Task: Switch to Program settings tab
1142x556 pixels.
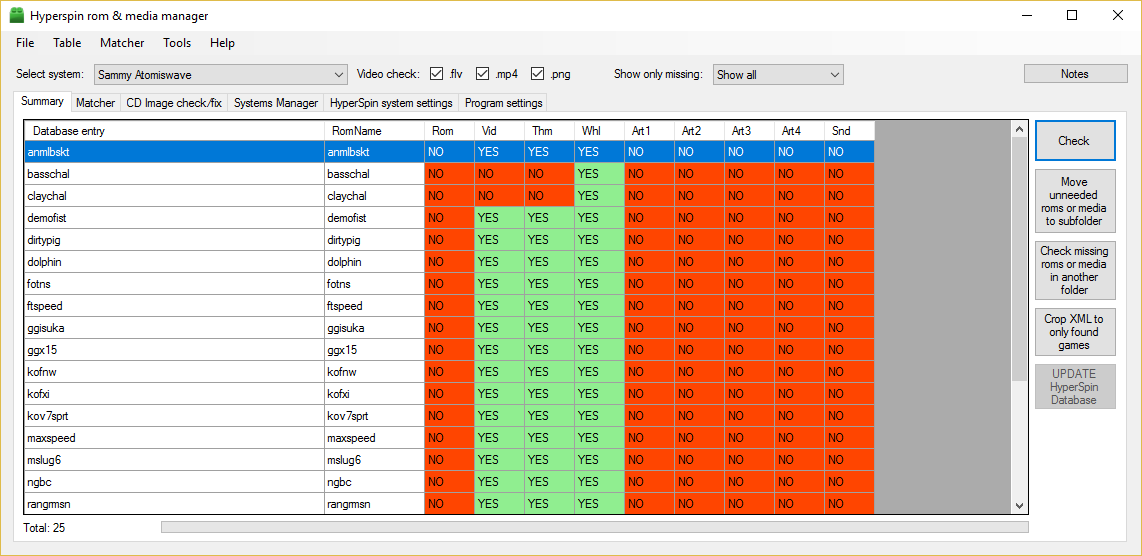Action: coord(503,103)
